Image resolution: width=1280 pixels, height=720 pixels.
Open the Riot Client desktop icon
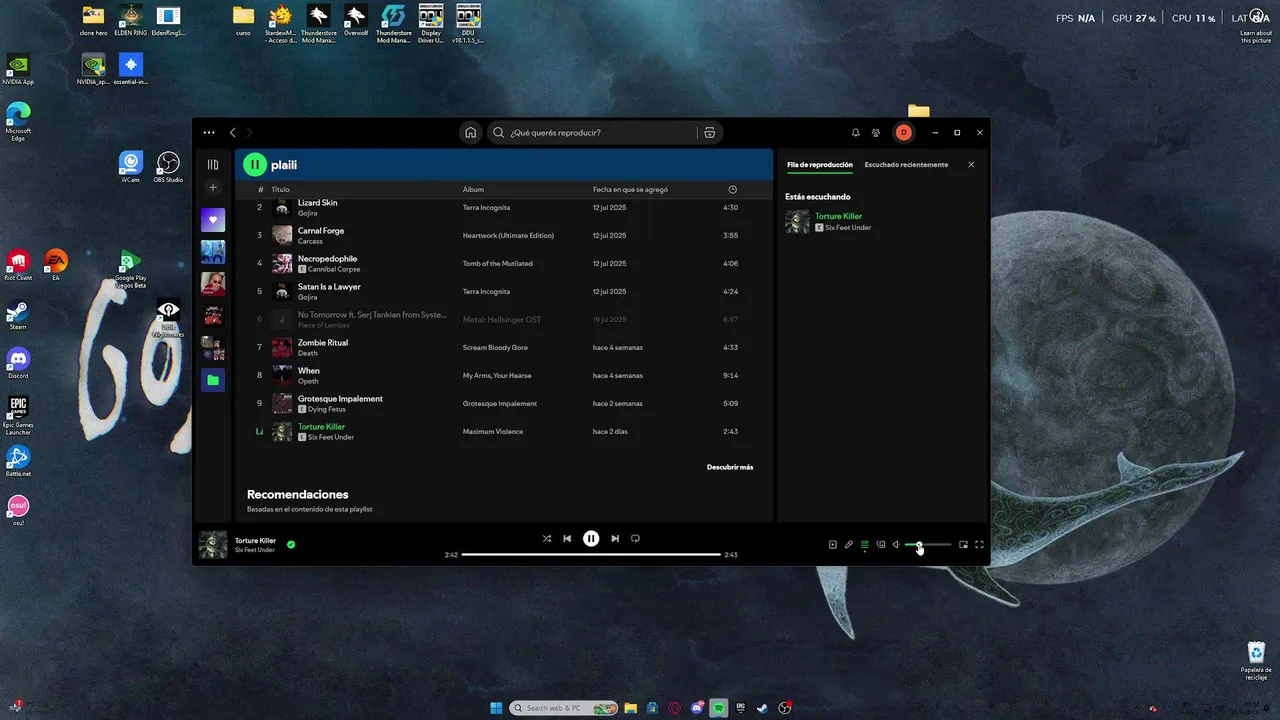18,265
